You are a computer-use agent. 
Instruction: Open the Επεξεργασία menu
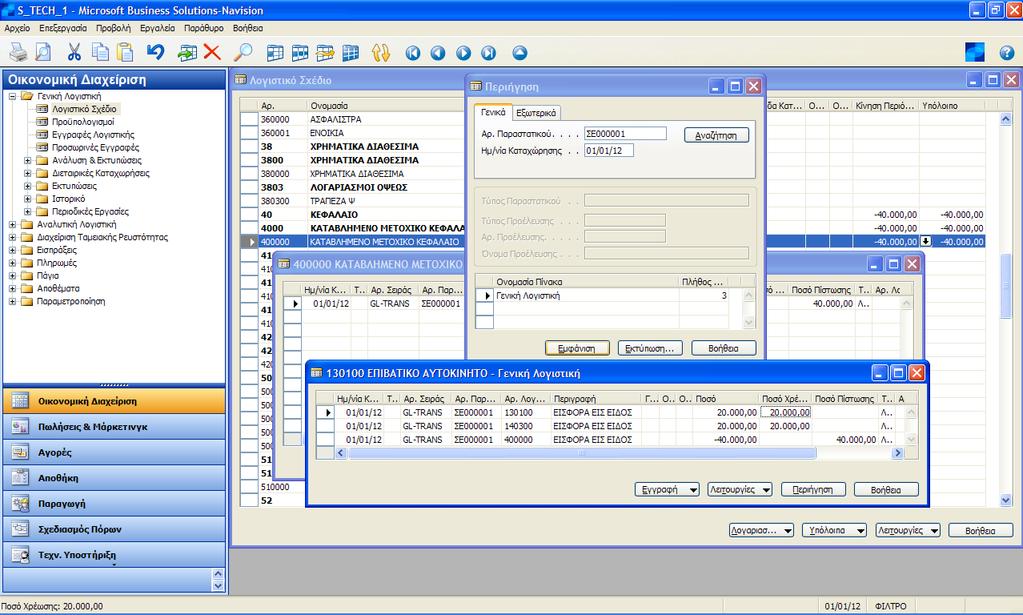pyautogui.click(x=63, y=29)
